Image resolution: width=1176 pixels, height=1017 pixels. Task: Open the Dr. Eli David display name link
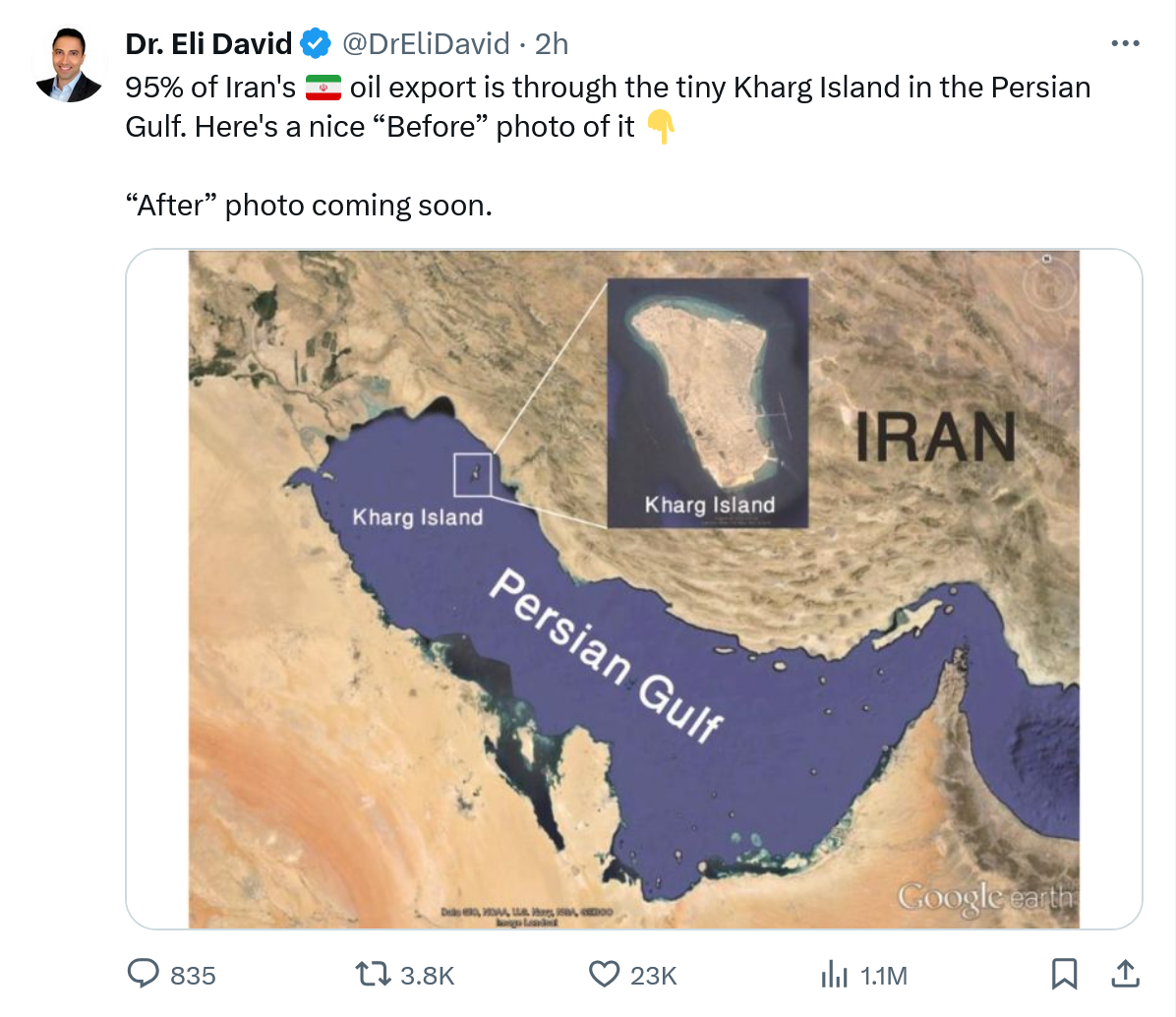208,43
